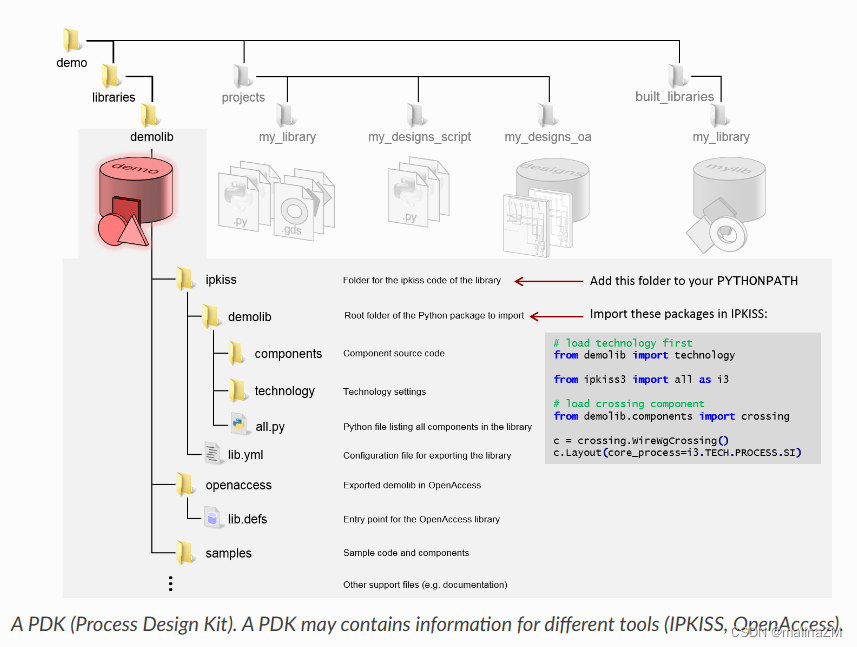Click the gray designs database icon
The height and width of the screenshot is (647, 857).
[553, 189]
